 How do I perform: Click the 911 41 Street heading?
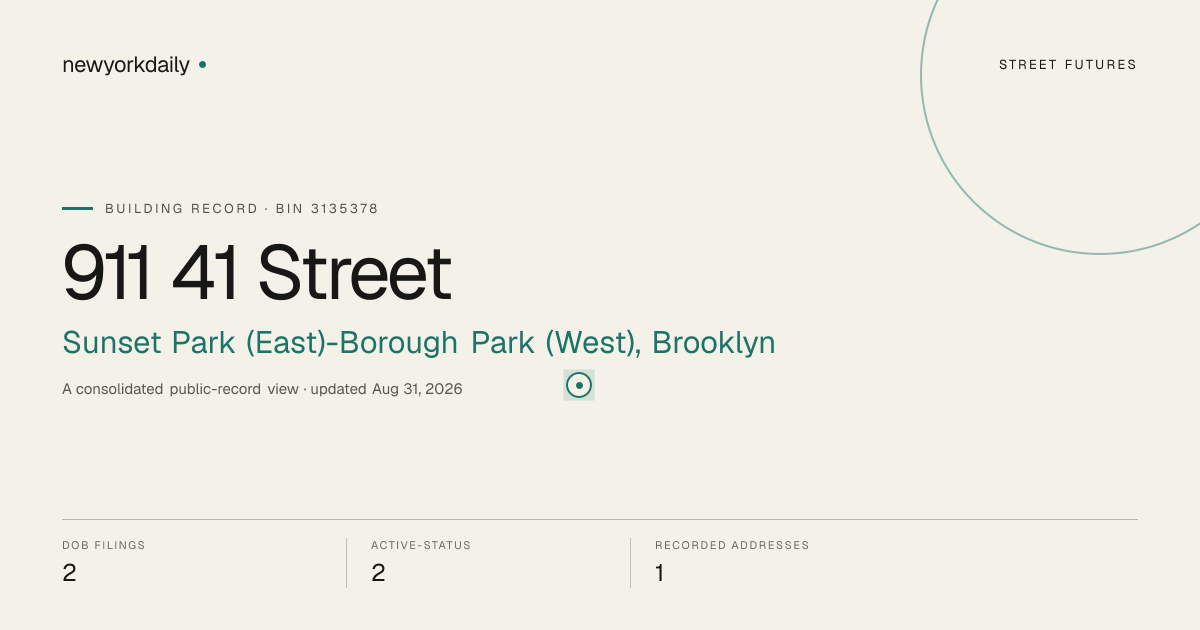(x=257, y=273)
